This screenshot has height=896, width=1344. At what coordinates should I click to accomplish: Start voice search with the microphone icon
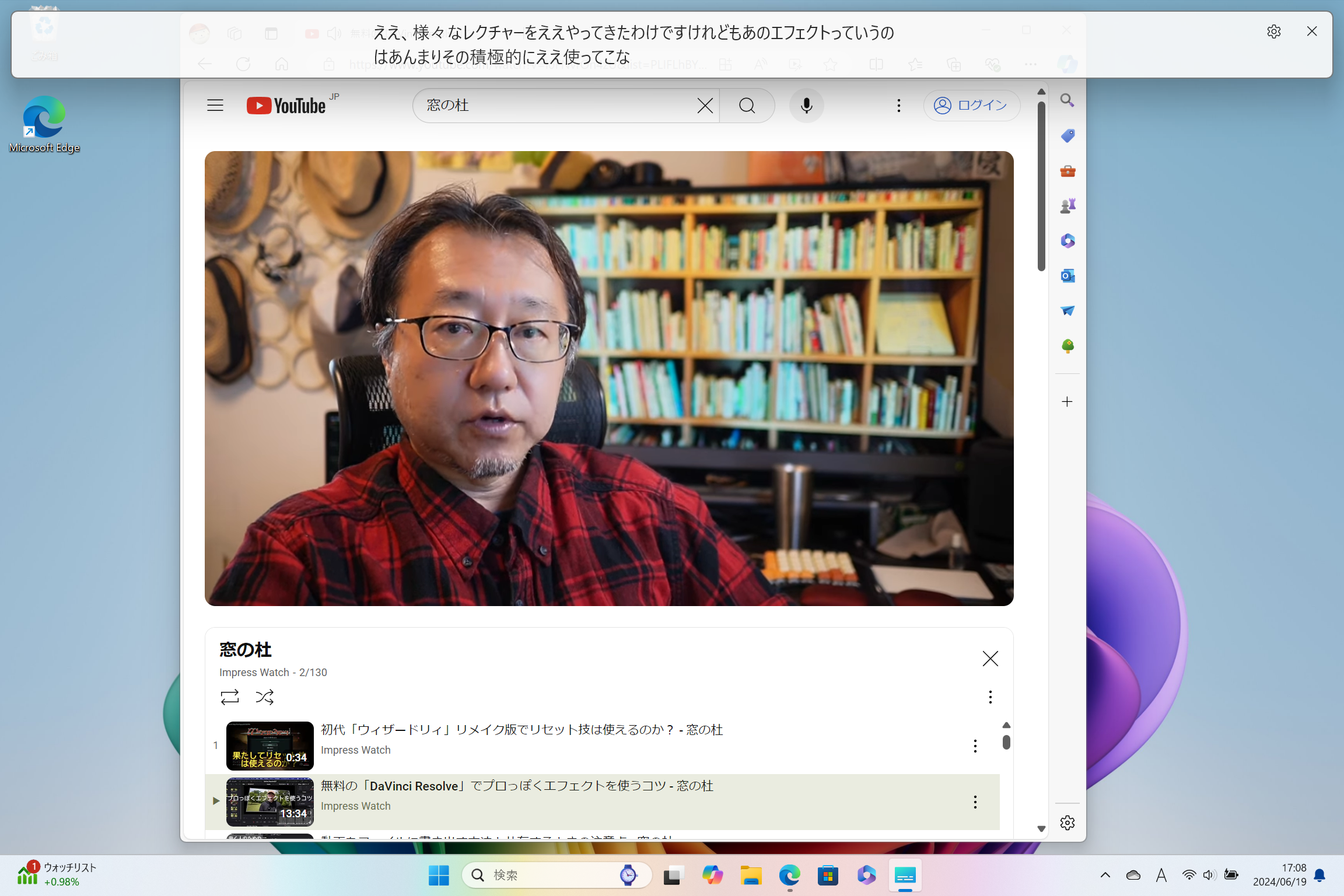[x=806, y=106]
